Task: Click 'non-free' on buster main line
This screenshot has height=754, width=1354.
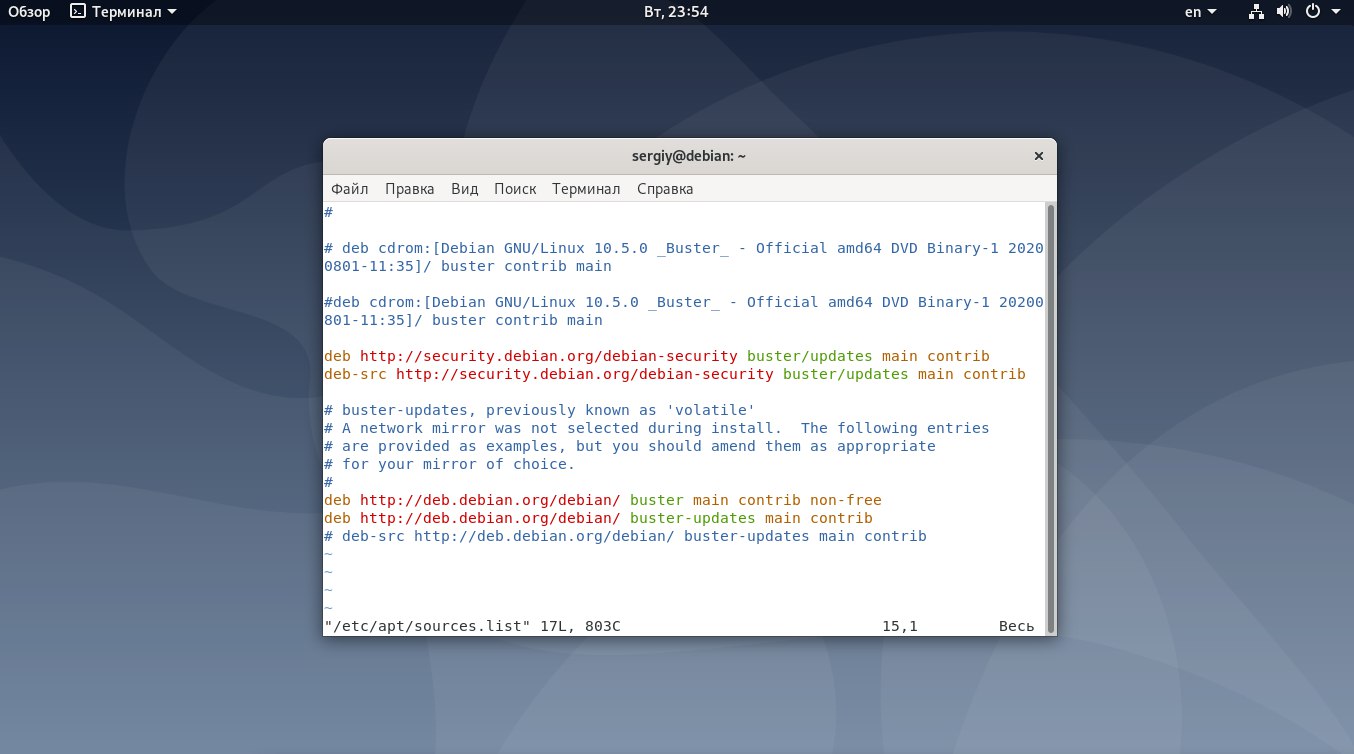Action: [x=845, y=500]
